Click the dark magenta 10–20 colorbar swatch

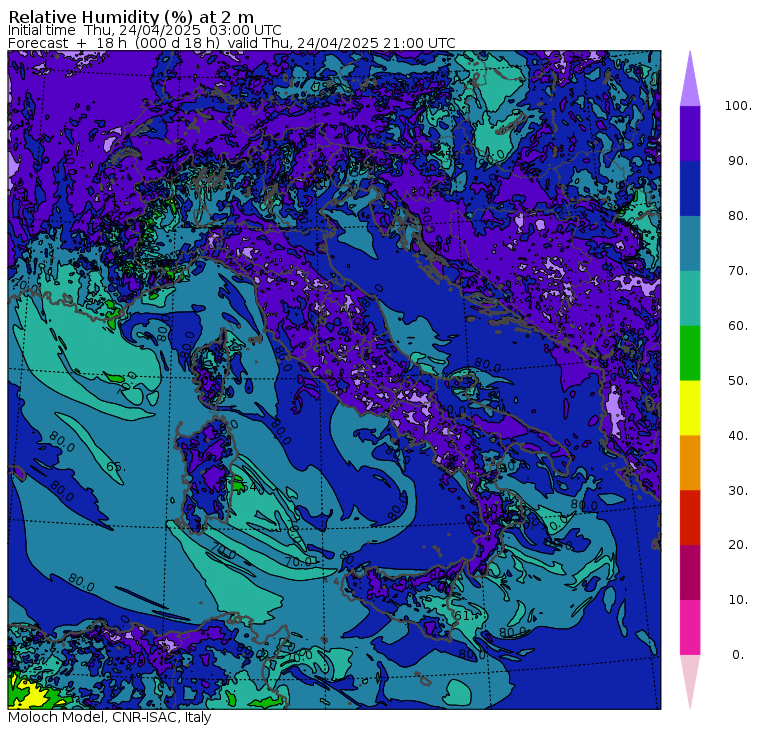690,572
